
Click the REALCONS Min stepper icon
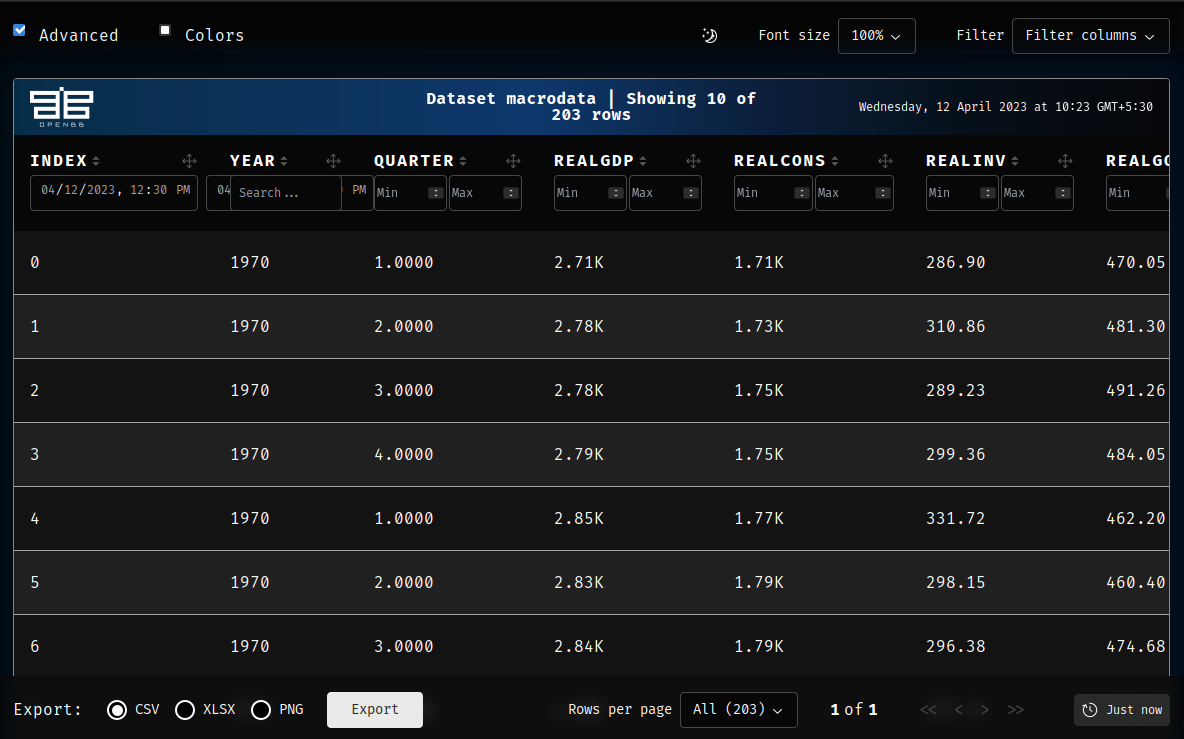tap(802, 193)
